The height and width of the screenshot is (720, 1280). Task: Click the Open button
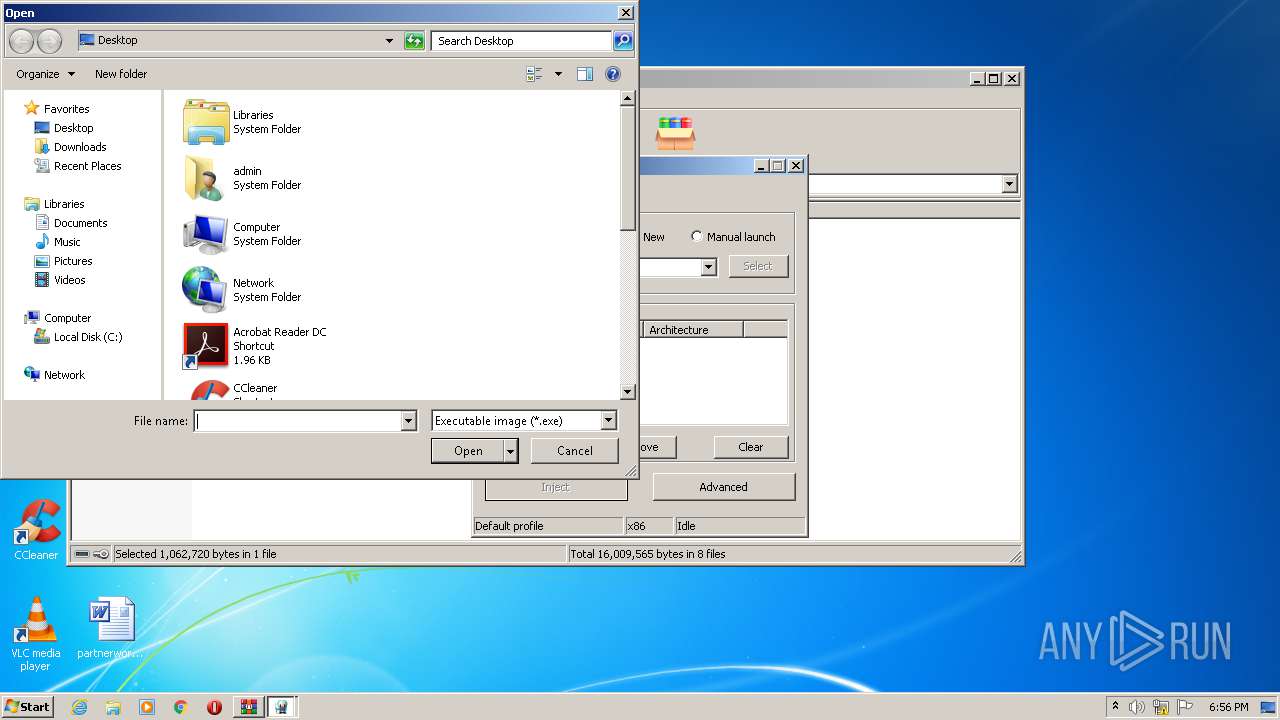(468, 451)
